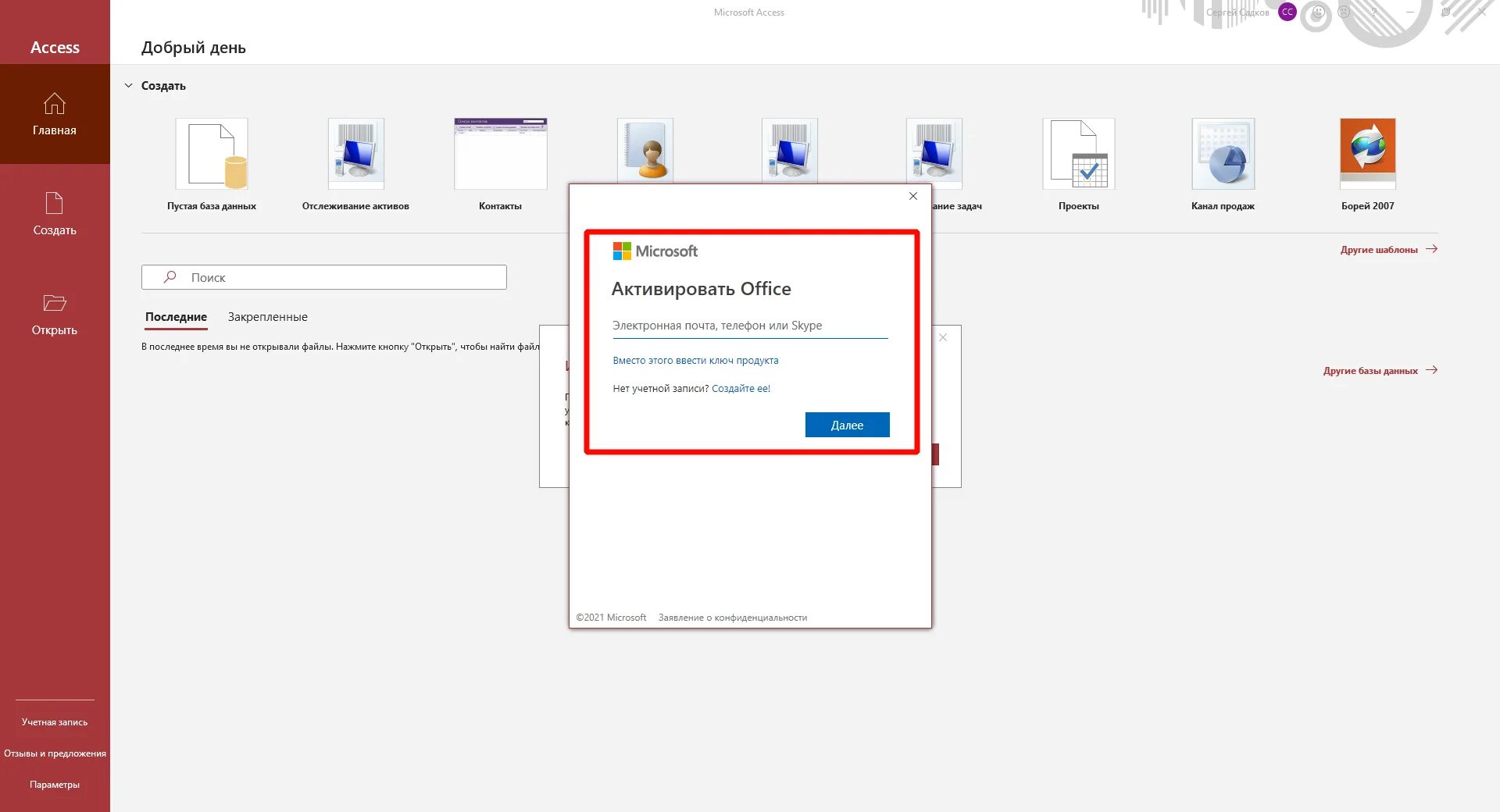Viewport: 1500px width, 812px height.
Task: Select the Контакты template thumbnail
Action: click(501, 154)
